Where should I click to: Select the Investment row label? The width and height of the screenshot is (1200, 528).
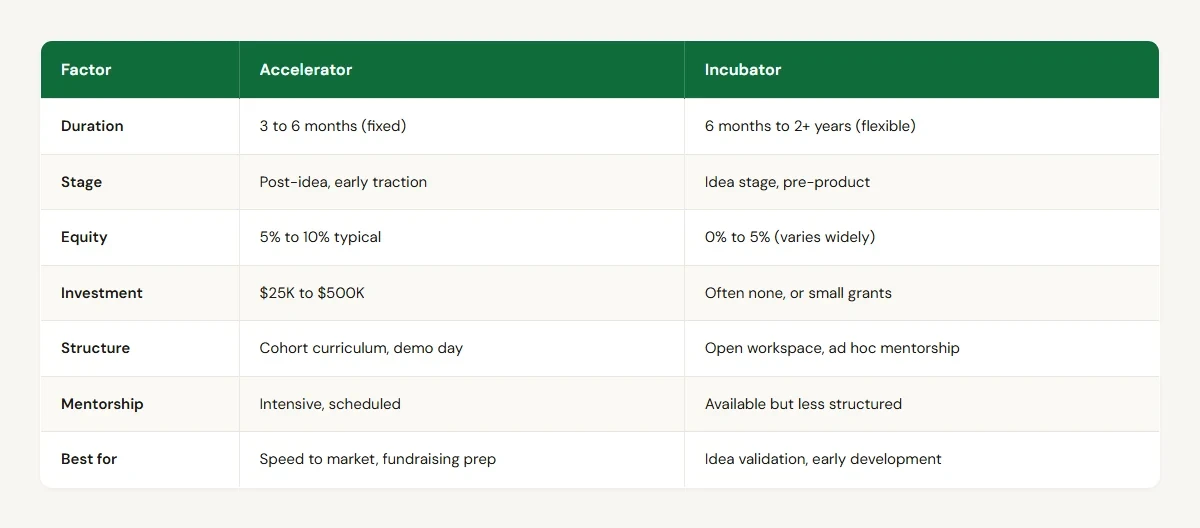pos(139,293)
